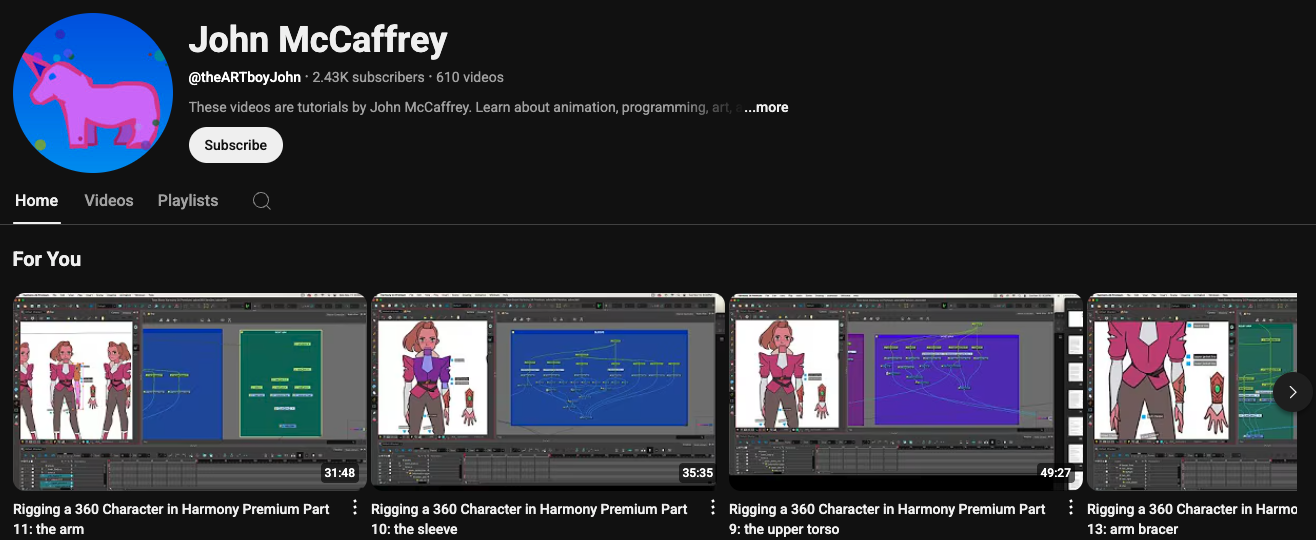
Task: Open options menu for Part 9: upper torso
Action: [x=1071, y=508]
